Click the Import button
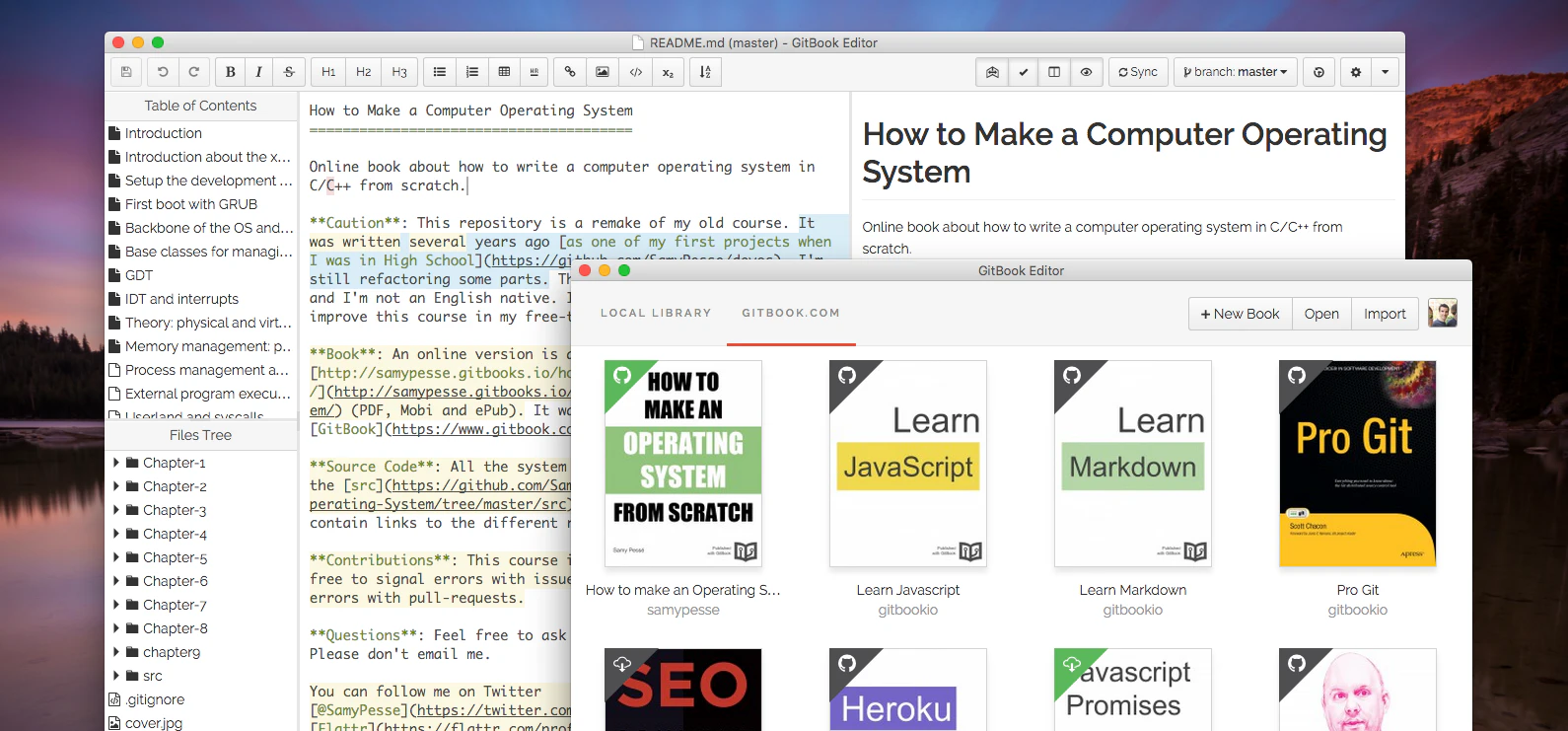 click(1385, 314)
